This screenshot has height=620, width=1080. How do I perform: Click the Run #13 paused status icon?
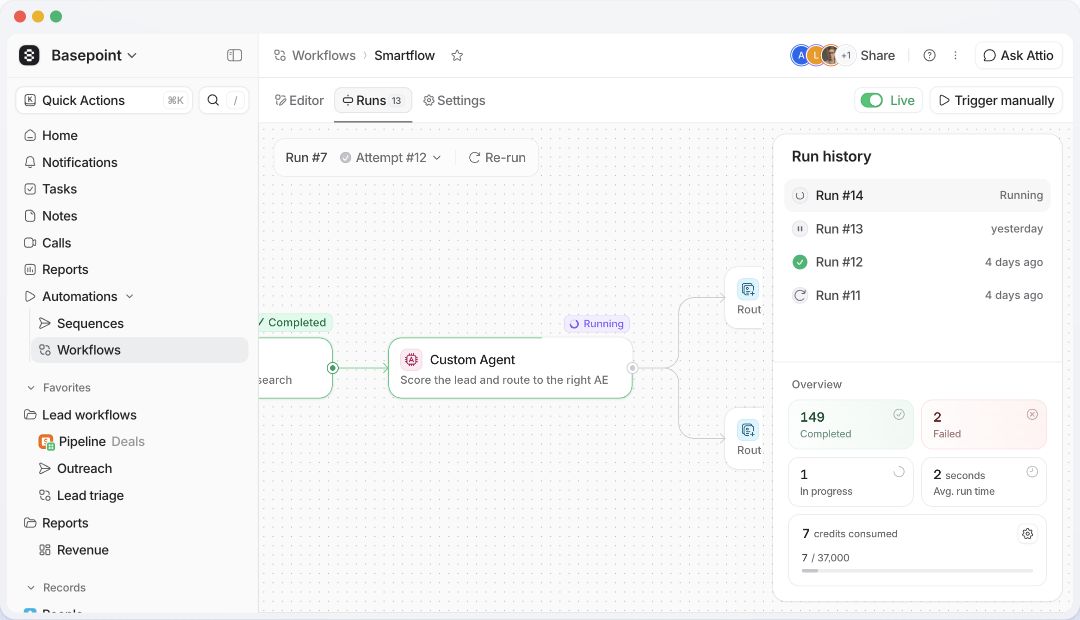coord(800,229)
